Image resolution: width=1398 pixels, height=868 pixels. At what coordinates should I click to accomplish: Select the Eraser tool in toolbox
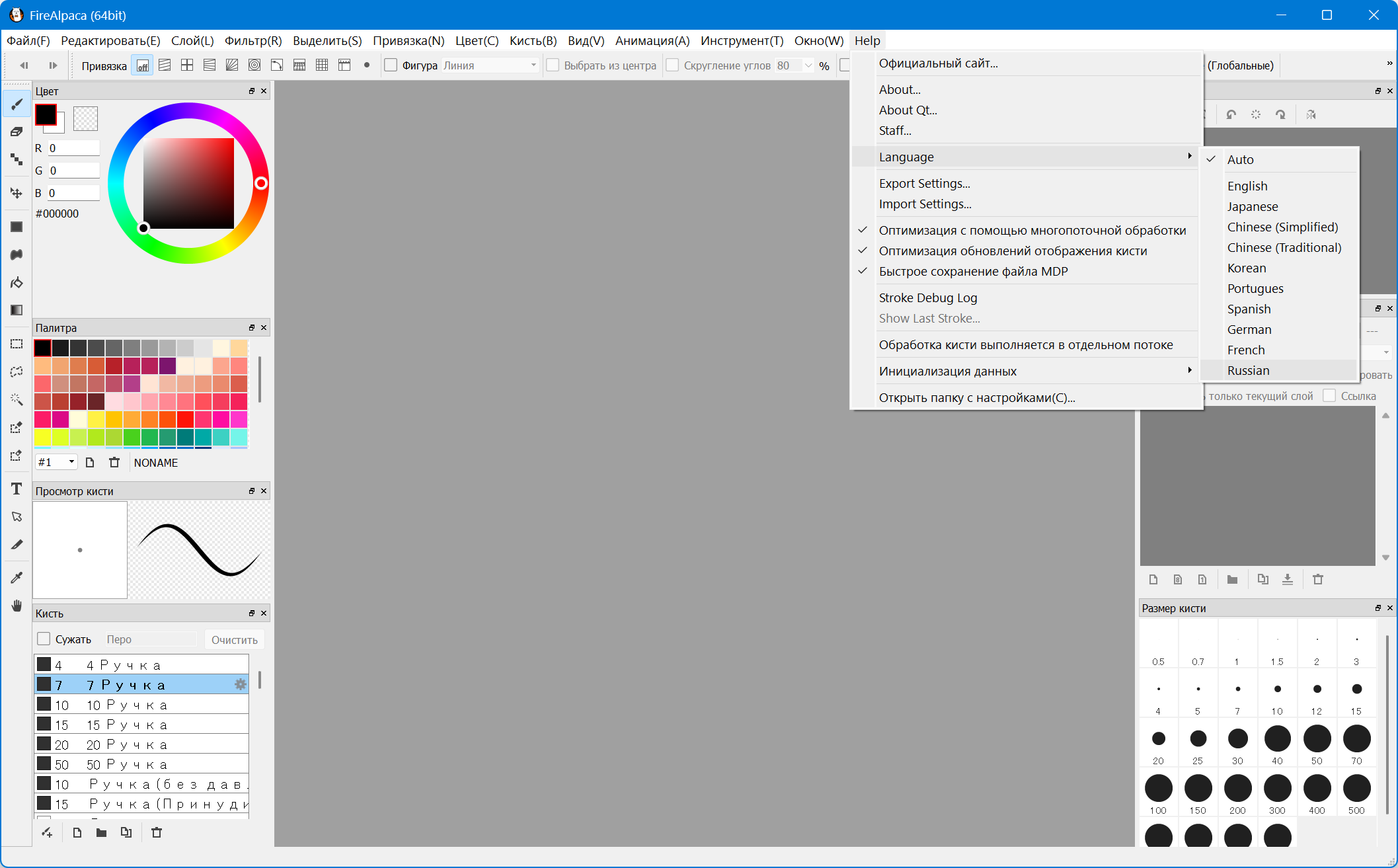17,132
